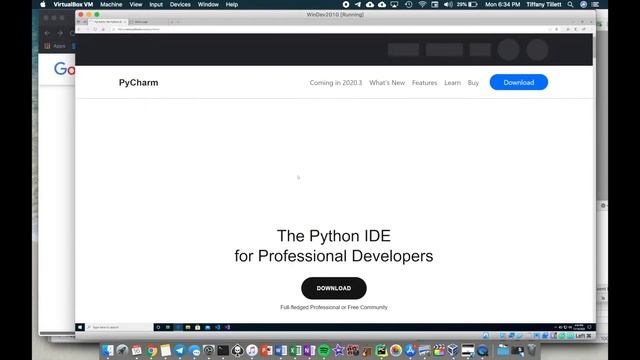Screen dimensions: 640x360
Task: Open Microsoft Word from the Dock
Action: click(281, 350)
